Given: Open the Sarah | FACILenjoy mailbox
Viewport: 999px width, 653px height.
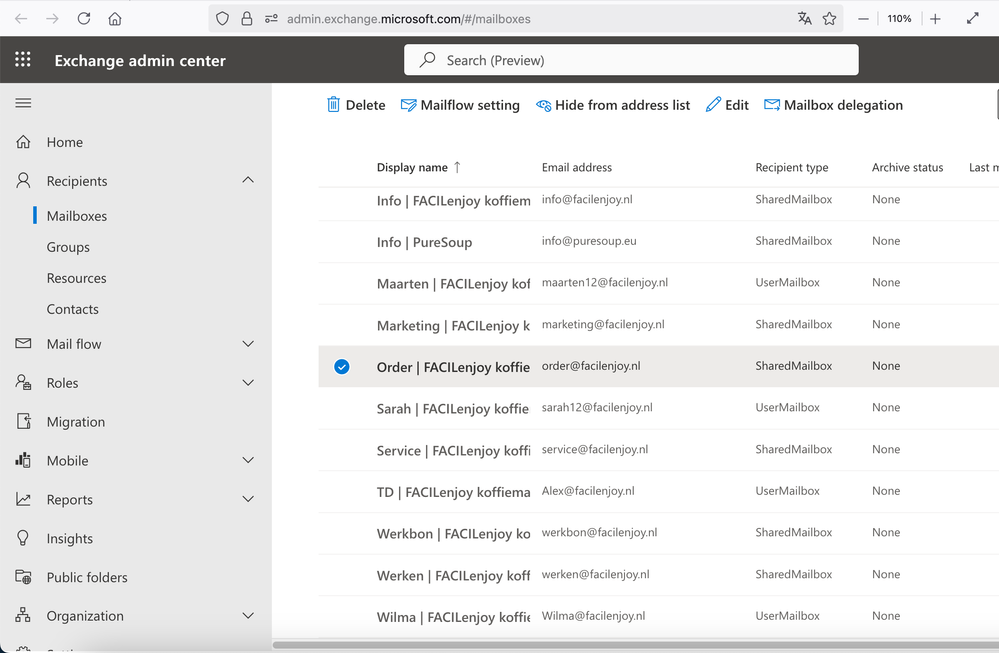Looking at the screenshot, I should [x=453, y=408].
